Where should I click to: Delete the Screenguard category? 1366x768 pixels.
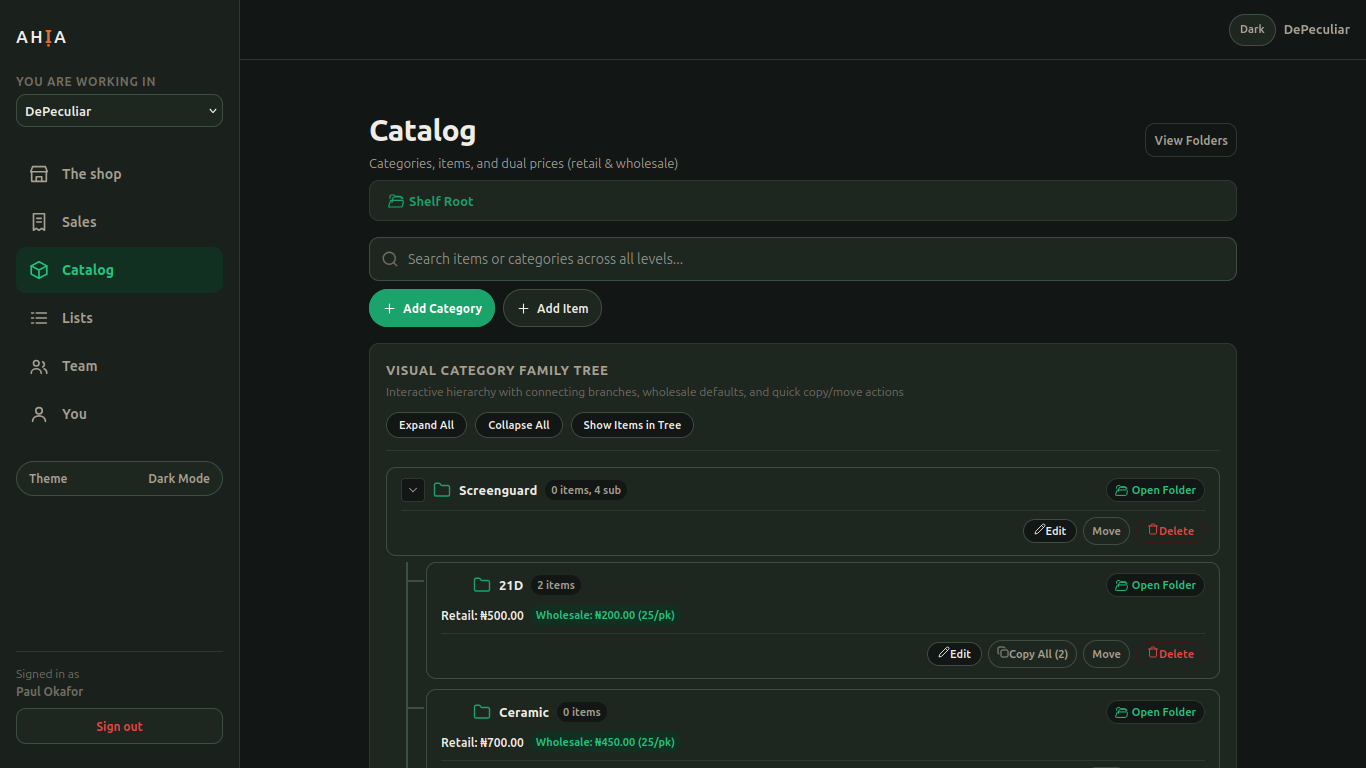(x=1170, y=531)
